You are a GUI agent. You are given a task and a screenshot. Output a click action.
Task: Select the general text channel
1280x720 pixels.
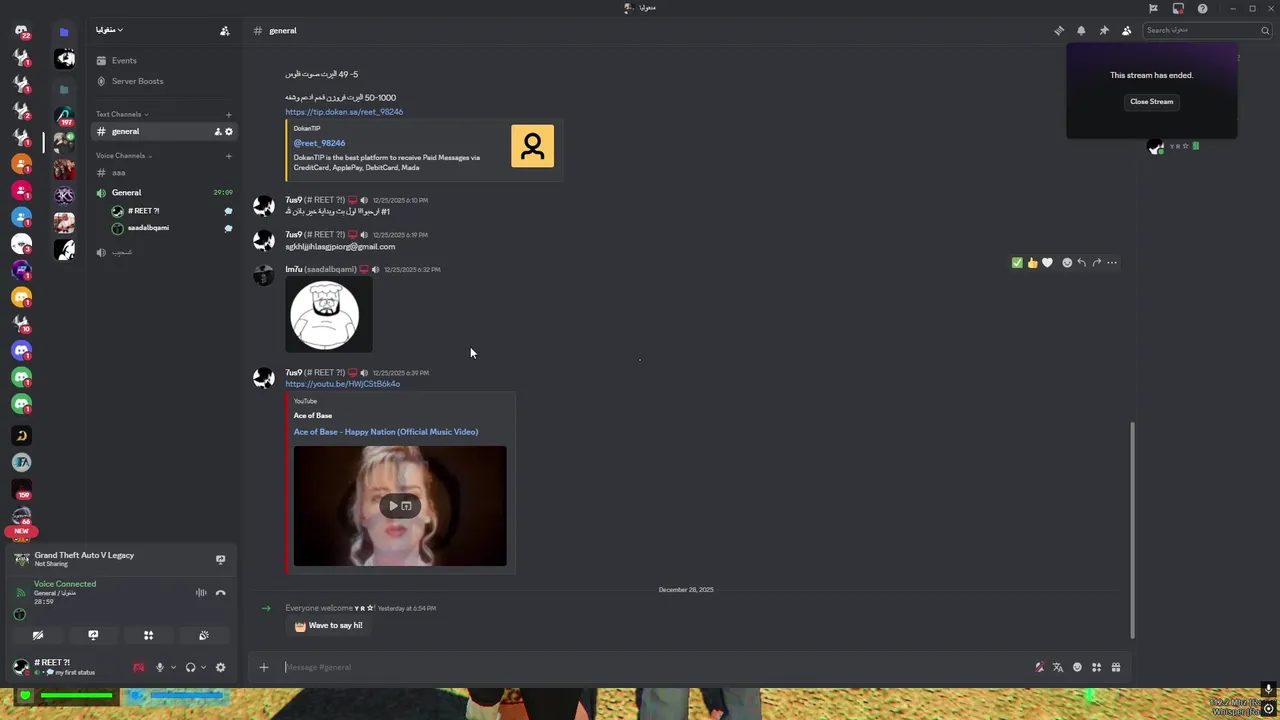tap(163, 132)
